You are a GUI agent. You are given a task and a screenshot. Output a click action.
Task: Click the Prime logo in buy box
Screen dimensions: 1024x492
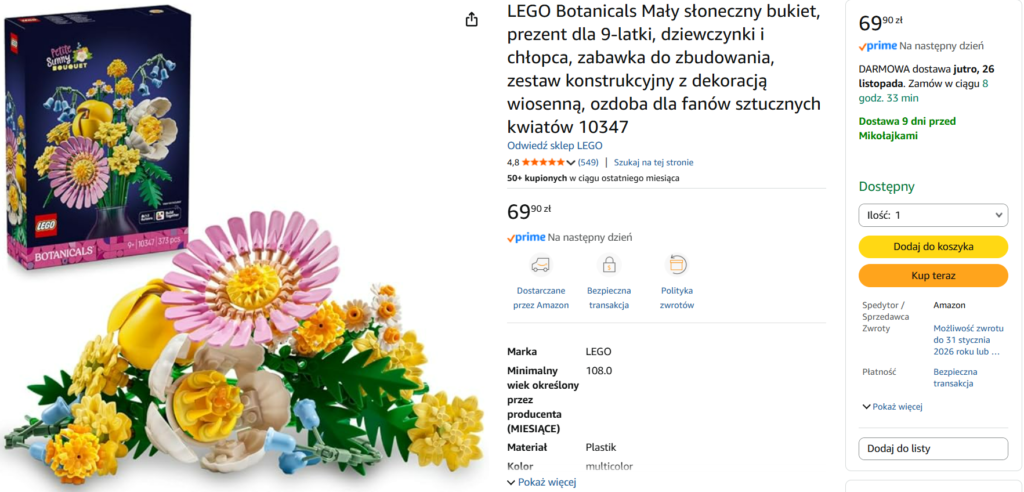(x=877, y=45)
